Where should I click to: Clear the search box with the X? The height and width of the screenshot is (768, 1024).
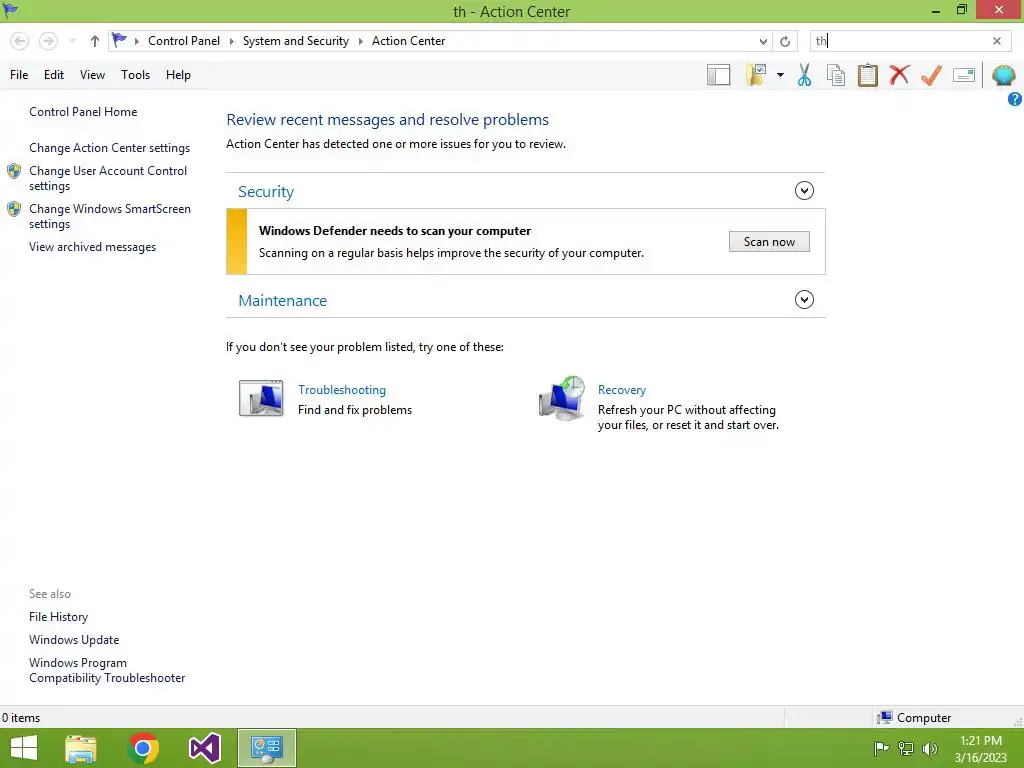pyautogui.click(x=997, y=41)
